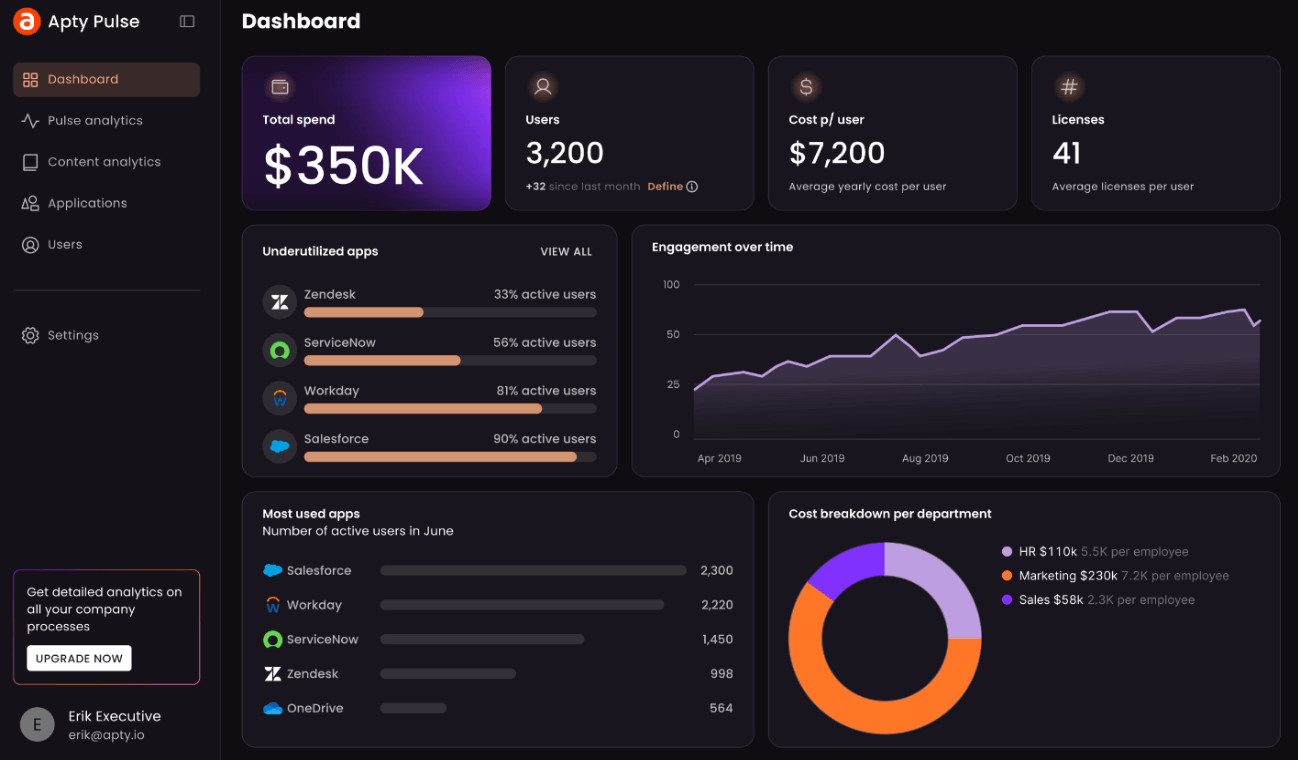Open Settings via the gear icon
This screenshot has width=1298, height=760.
[30, 334]
